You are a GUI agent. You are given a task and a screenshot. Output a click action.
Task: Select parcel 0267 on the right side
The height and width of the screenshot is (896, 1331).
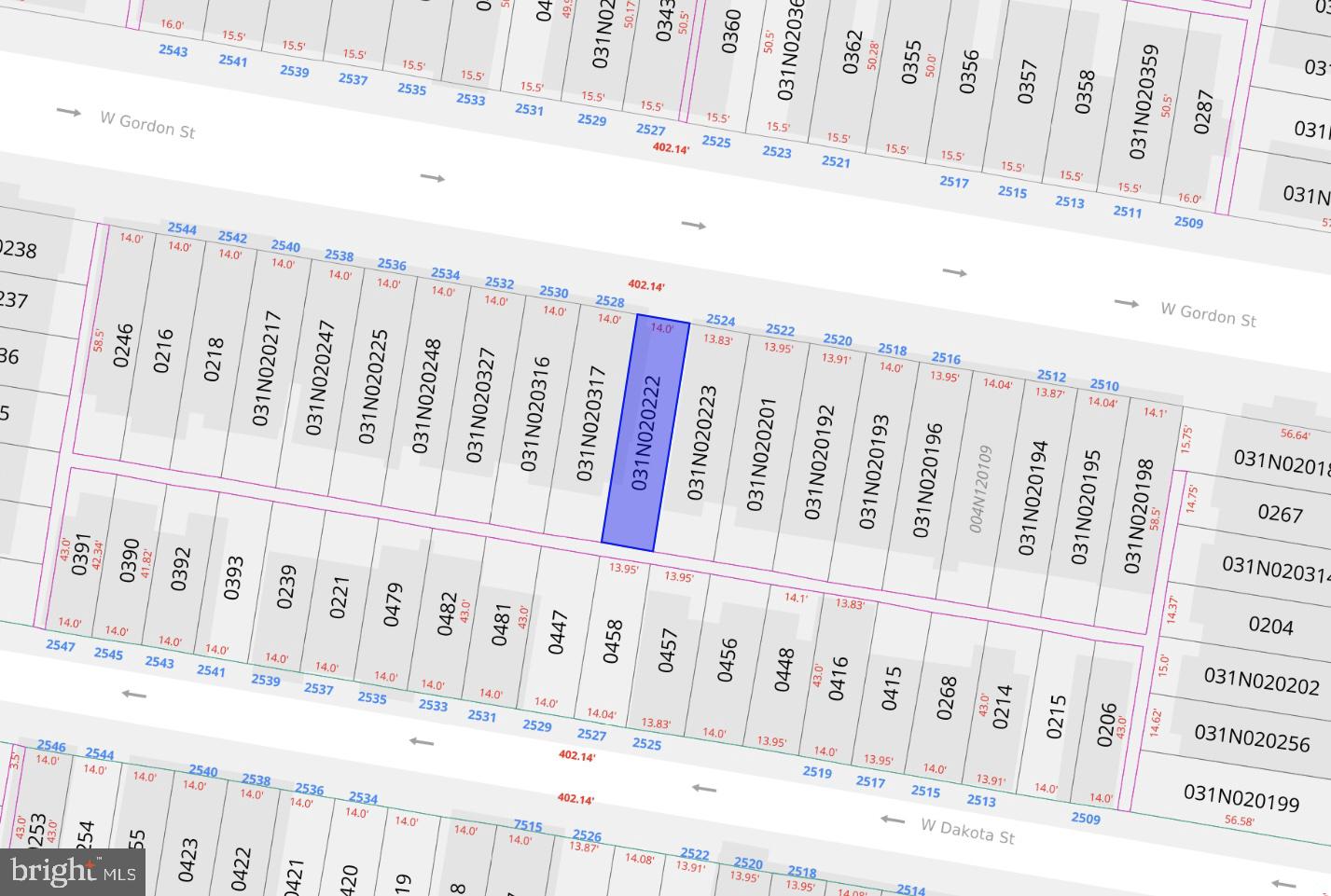pos(1280,513)
